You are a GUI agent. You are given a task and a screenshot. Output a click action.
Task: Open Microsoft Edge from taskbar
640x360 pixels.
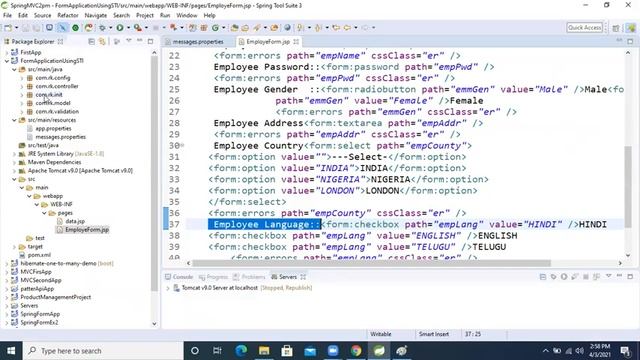point(241,351)
